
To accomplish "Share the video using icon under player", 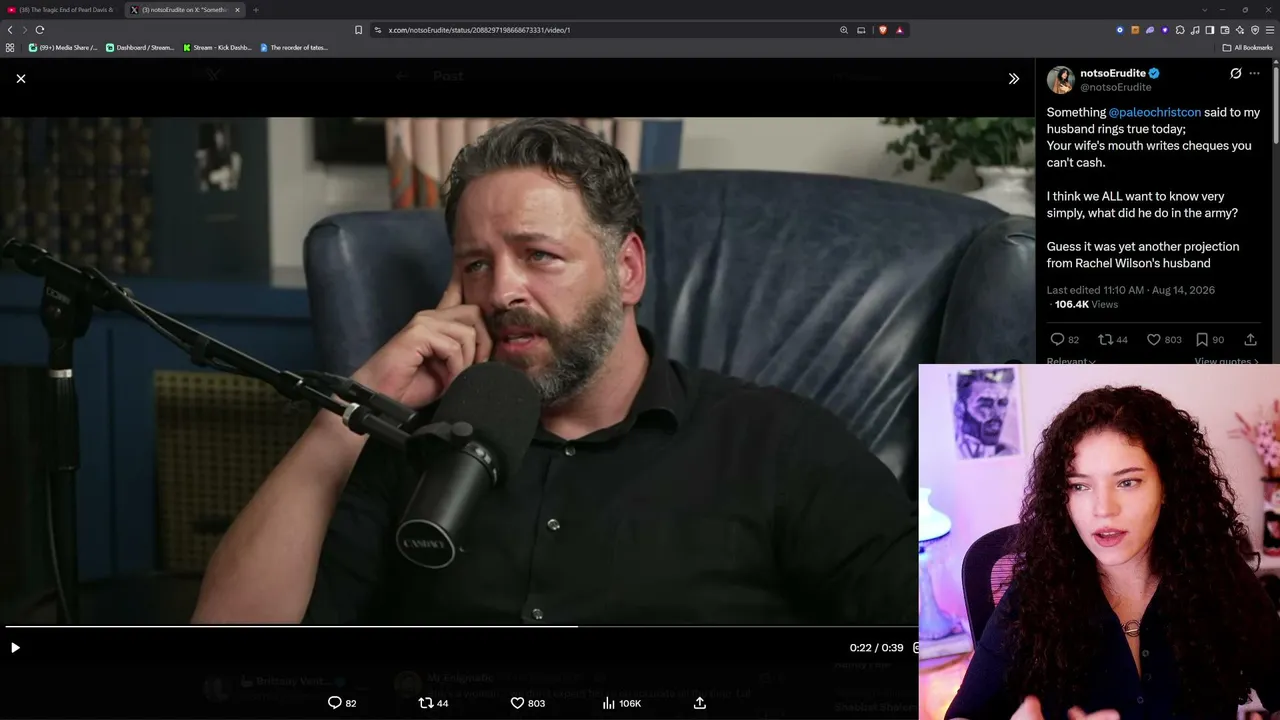I will pyautogui.click(x=700, y=703).
